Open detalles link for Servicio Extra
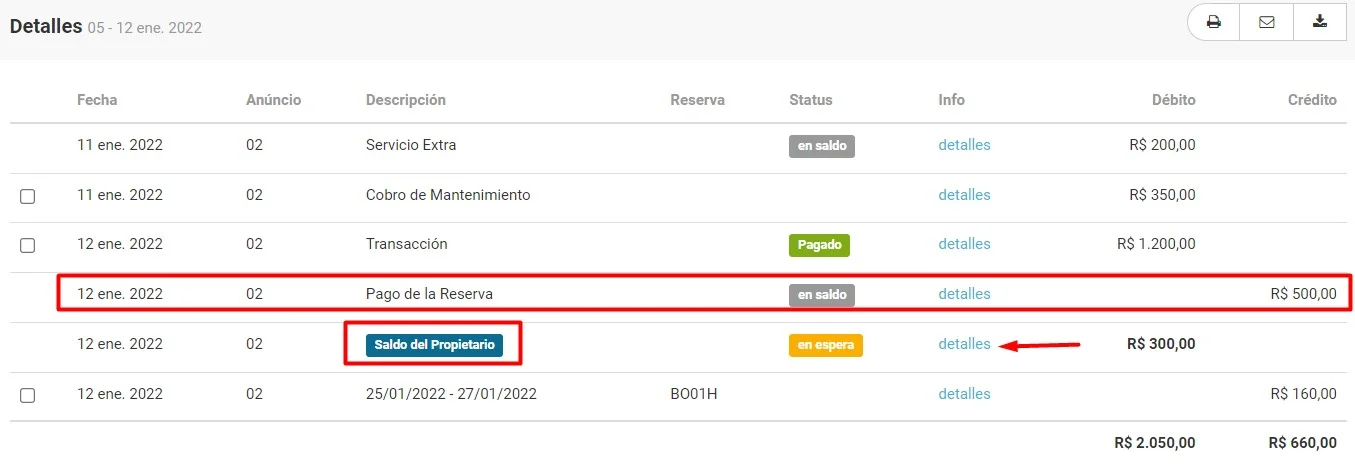 pyautogui.click(x=964, y=145)
